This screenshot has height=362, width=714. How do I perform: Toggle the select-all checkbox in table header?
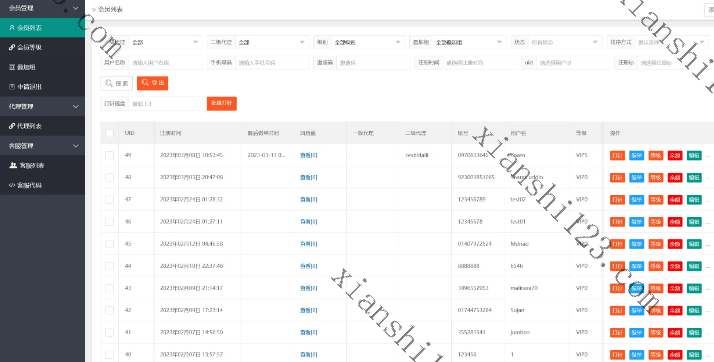point(109,133)
